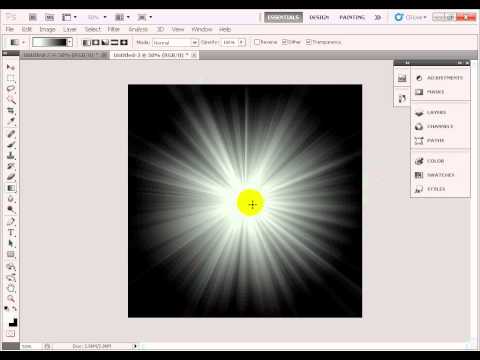Viewport: 480px width, 360px height.
Task: Select the Eyedropper tool
Action: 11,121
